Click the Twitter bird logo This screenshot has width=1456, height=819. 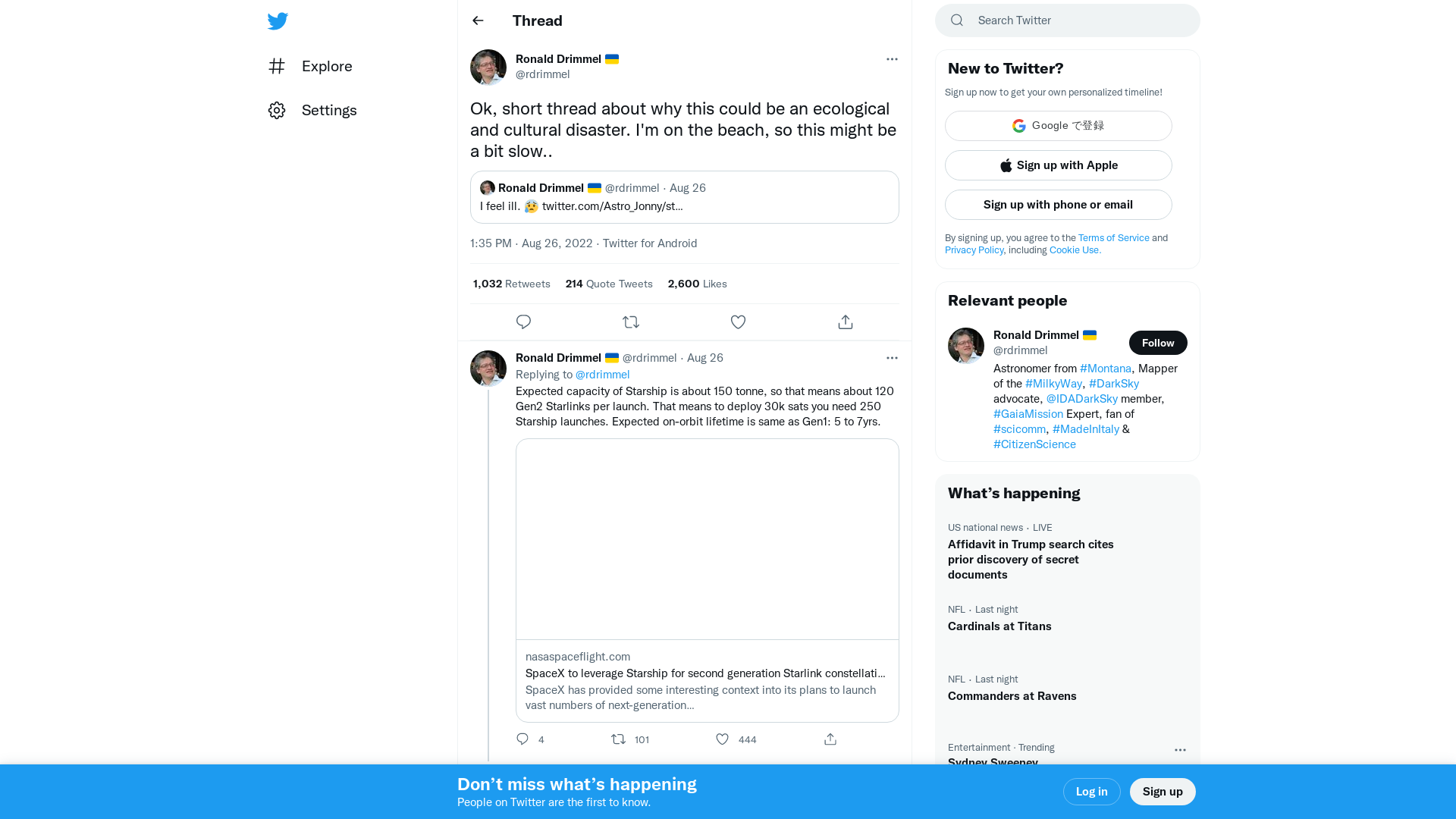click(278, 20)
